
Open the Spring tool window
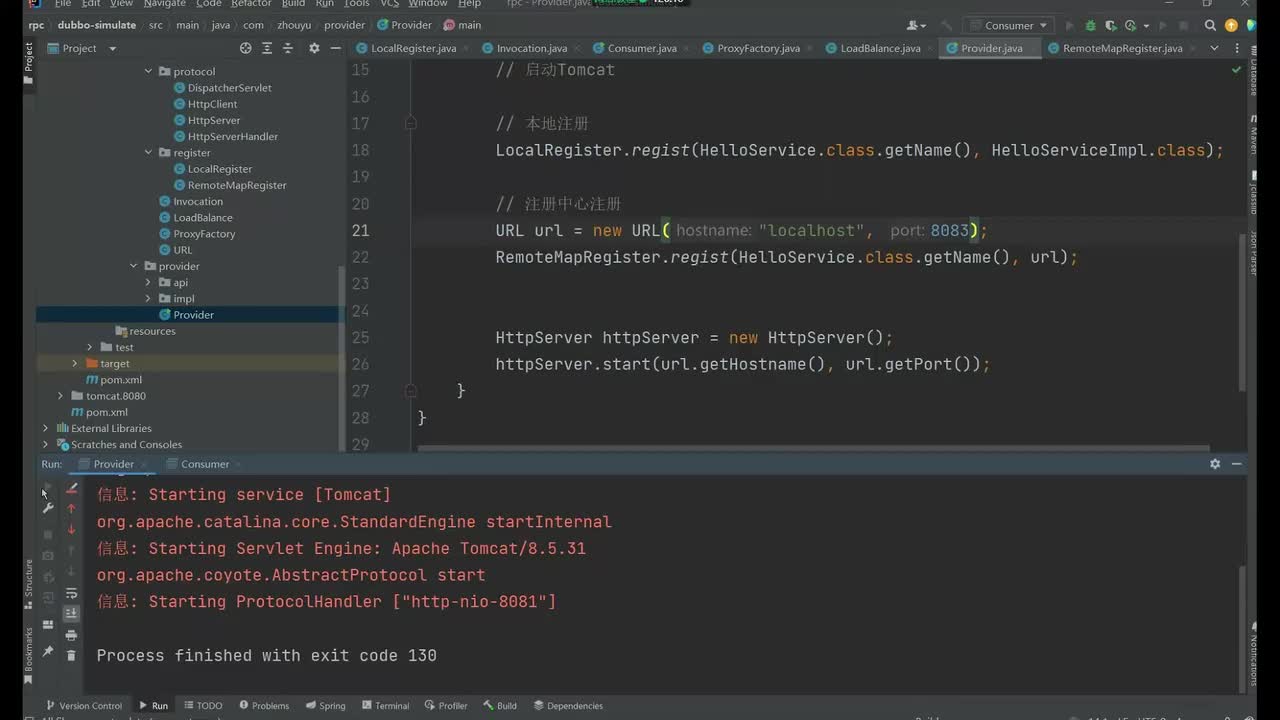coord(325,706)
